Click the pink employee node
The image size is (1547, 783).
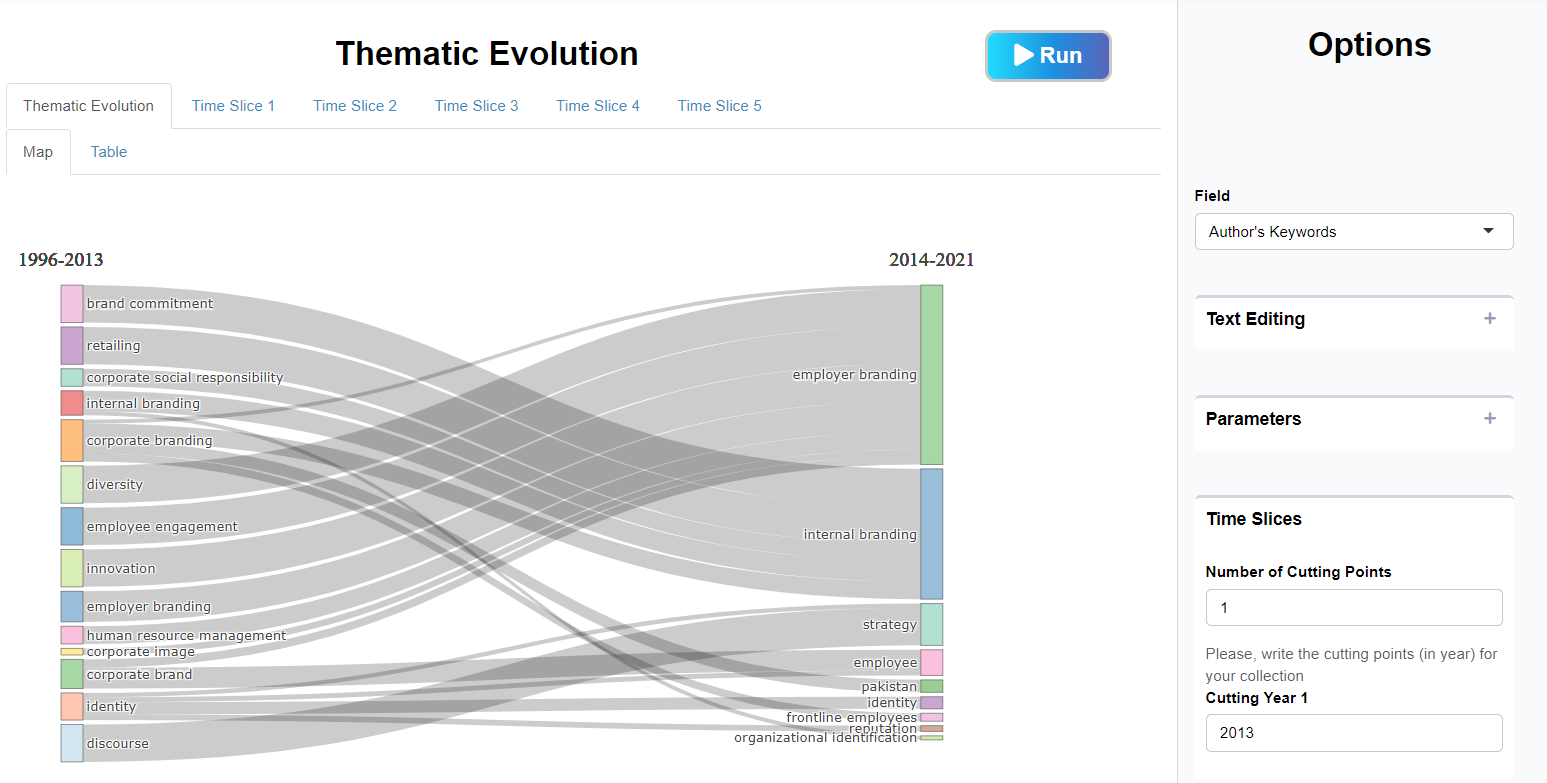pos(931,663)
